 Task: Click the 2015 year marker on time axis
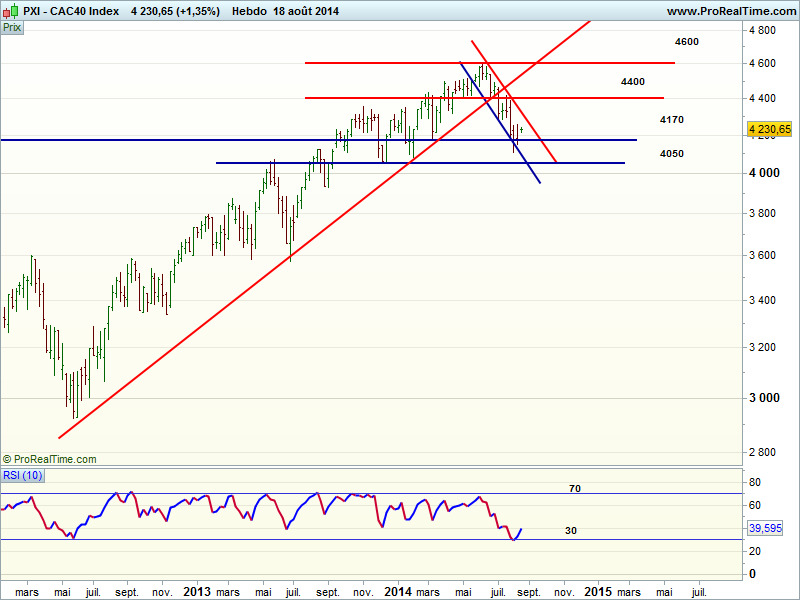pos(598,591)
